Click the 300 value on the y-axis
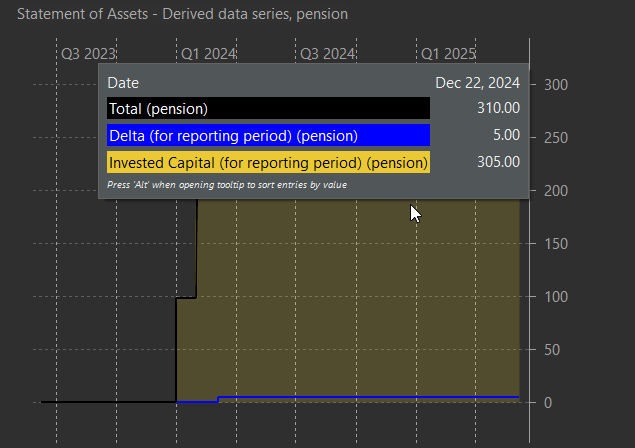Viewport: 635px width, 448px height. coord(556,85)
